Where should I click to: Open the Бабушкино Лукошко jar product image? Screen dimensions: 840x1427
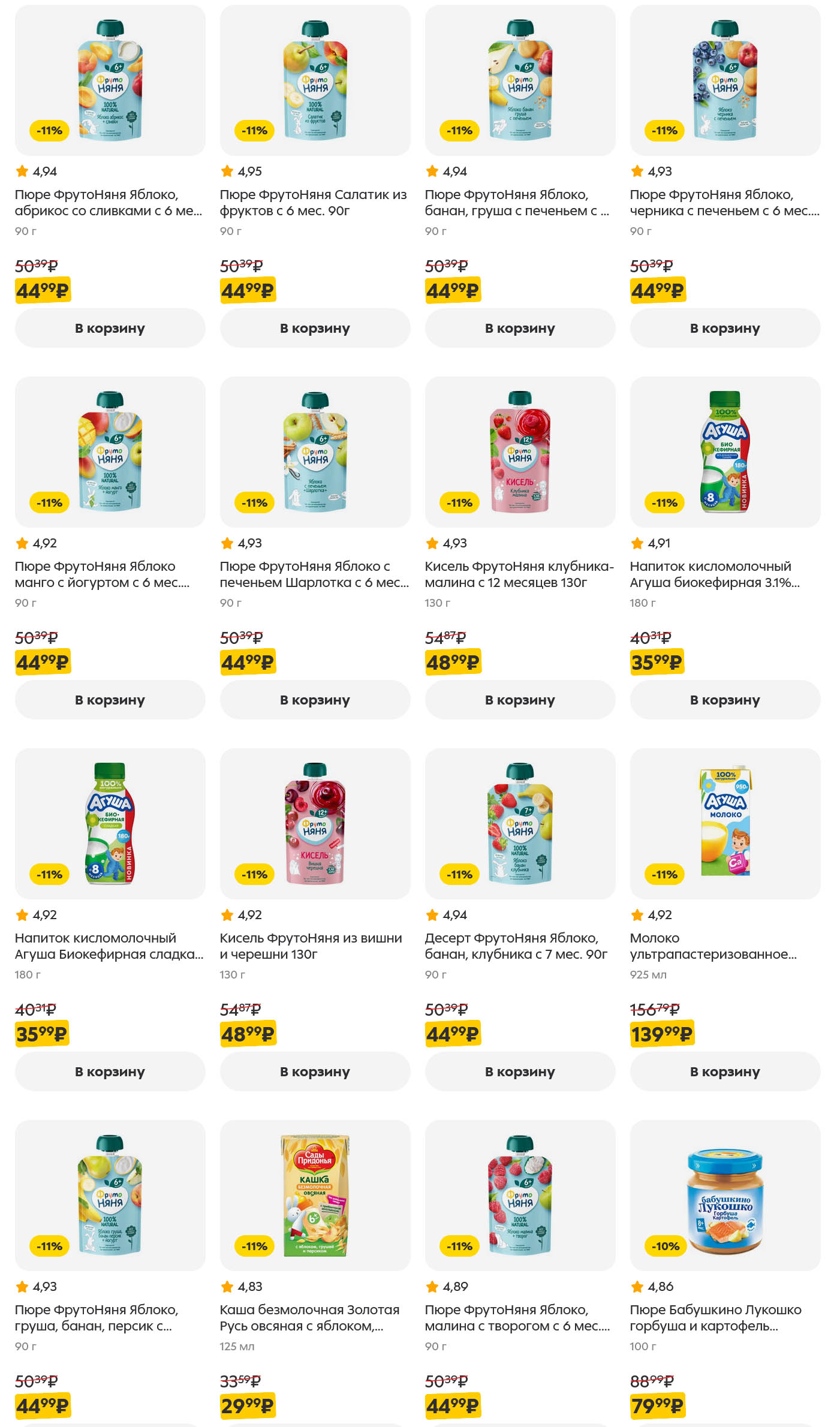(x=725, y=1194)
